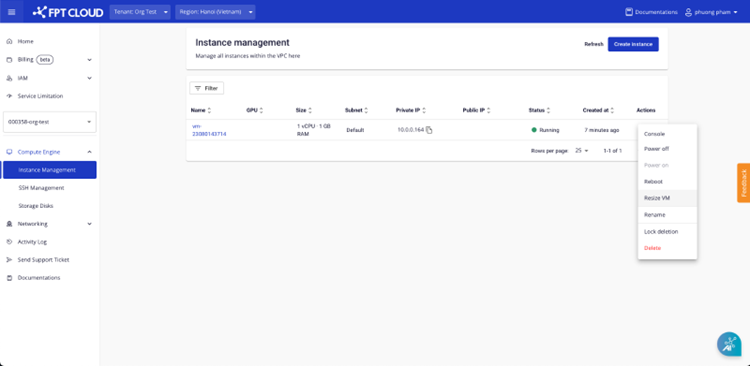Expand the Billing sidebar section
The image size is (750, 366).
click(89, 60)
